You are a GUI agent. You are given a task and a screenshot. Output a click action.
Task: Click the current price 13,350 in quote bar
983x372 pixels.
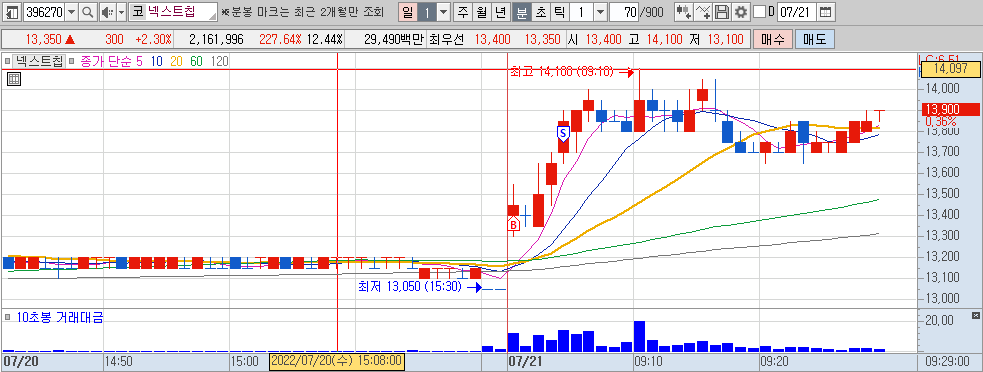[44, 40]
